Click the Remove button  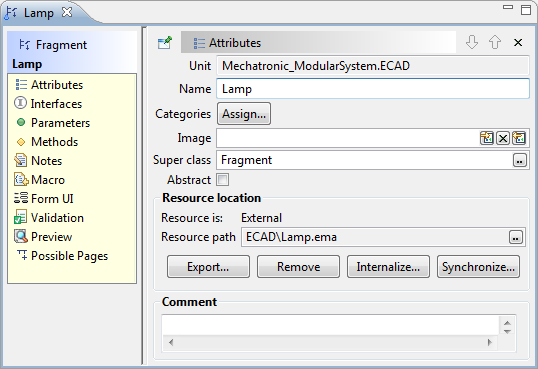[299, 267]
